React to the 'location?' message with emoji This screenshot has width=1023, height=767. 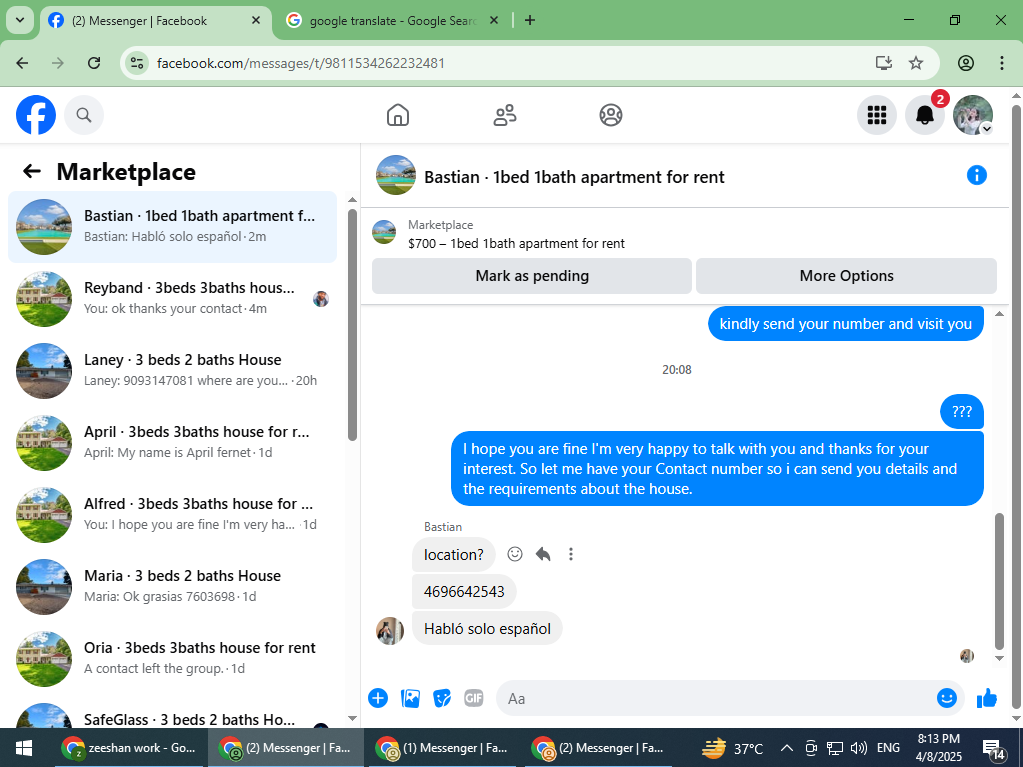coord(515,554)
